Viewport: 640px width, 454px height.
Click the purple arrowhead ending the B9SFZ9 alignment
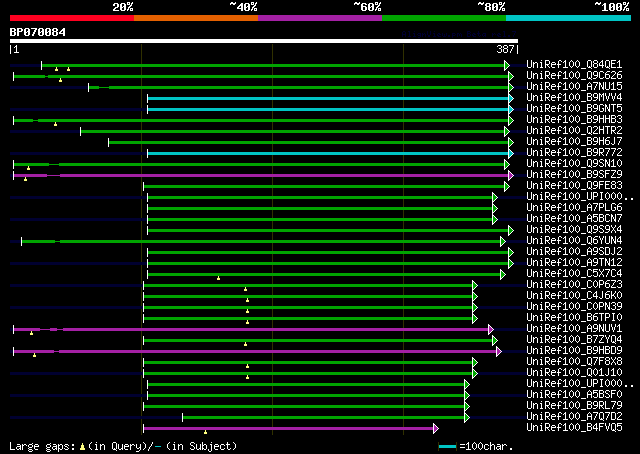[x=511, y=176]
